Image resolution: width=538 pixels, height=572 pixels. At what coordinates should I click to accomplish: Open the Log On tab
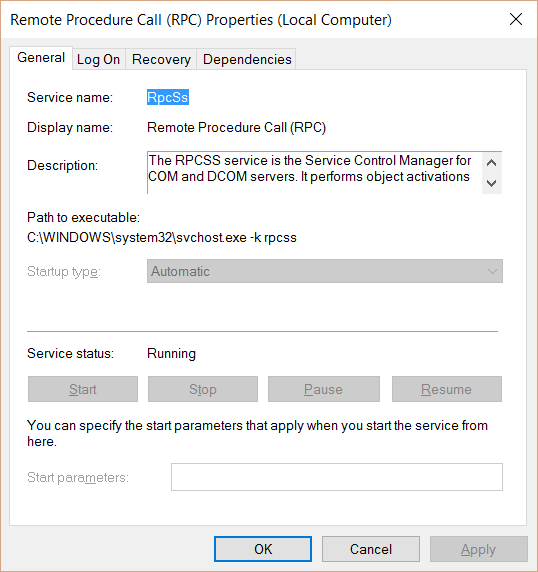(x=98, y=59)
